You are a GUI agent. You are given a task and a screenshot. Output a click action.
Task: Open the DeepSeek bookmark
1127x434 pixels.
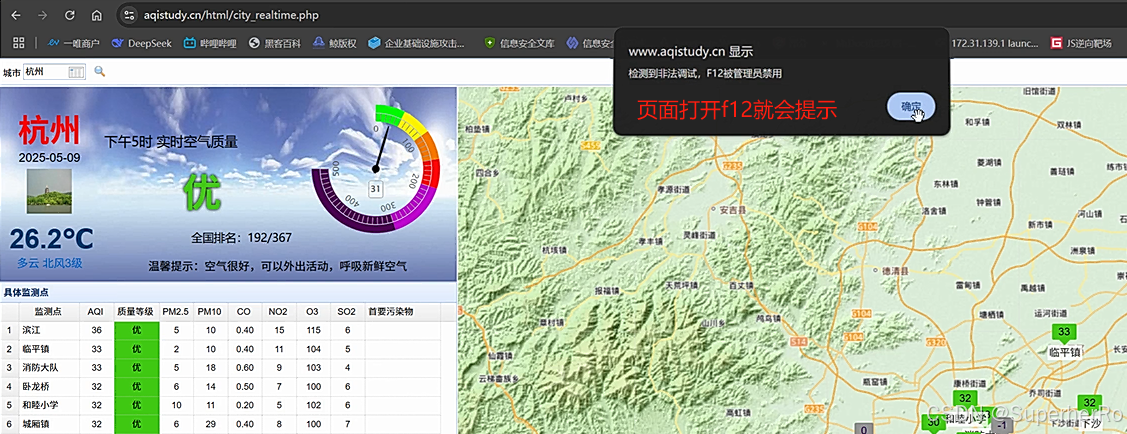pos(142,43)
